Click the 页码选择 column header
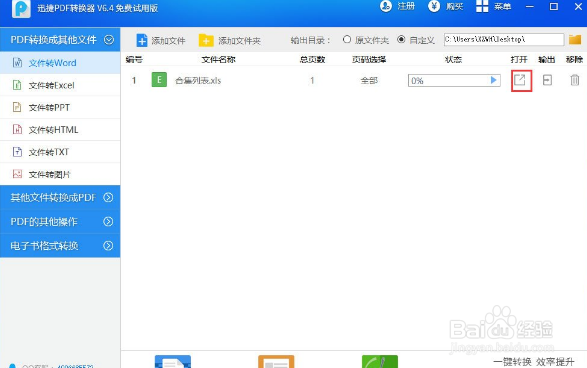The image size is (587, 368). point(369,60)
